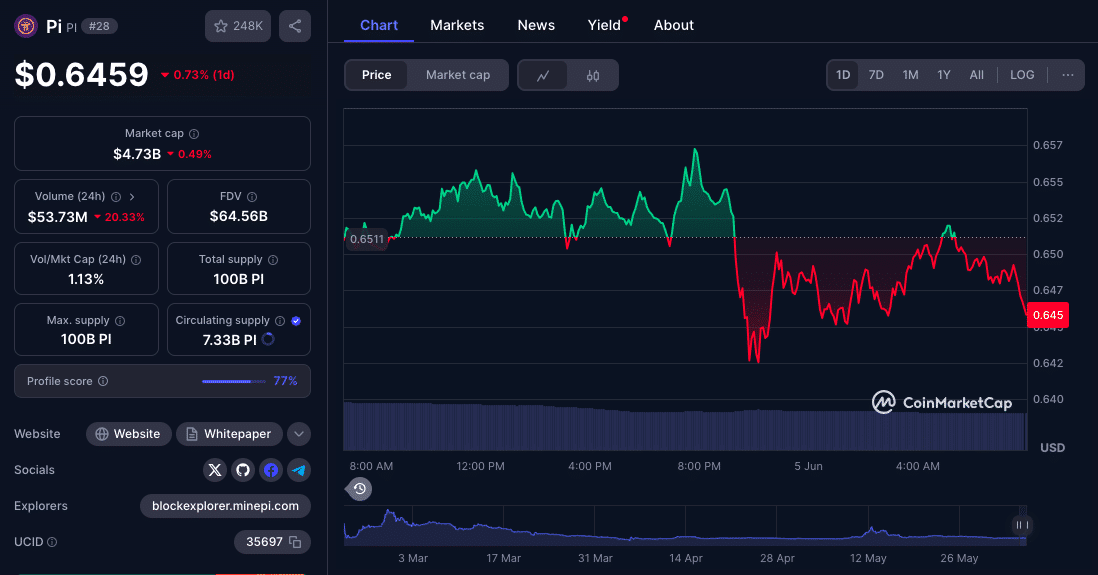Select the Market cap chart toggle

pyautogui.click(x=458, y=75)
